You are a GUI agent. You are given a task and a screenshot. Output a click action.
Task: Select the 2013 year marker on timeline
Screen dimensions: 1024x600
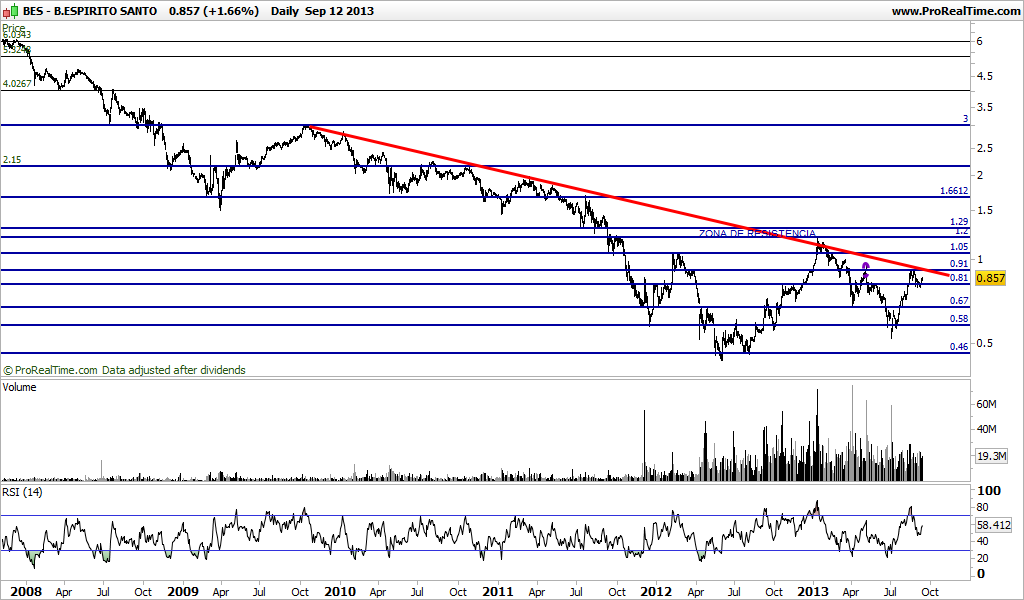tap(814, 592)
